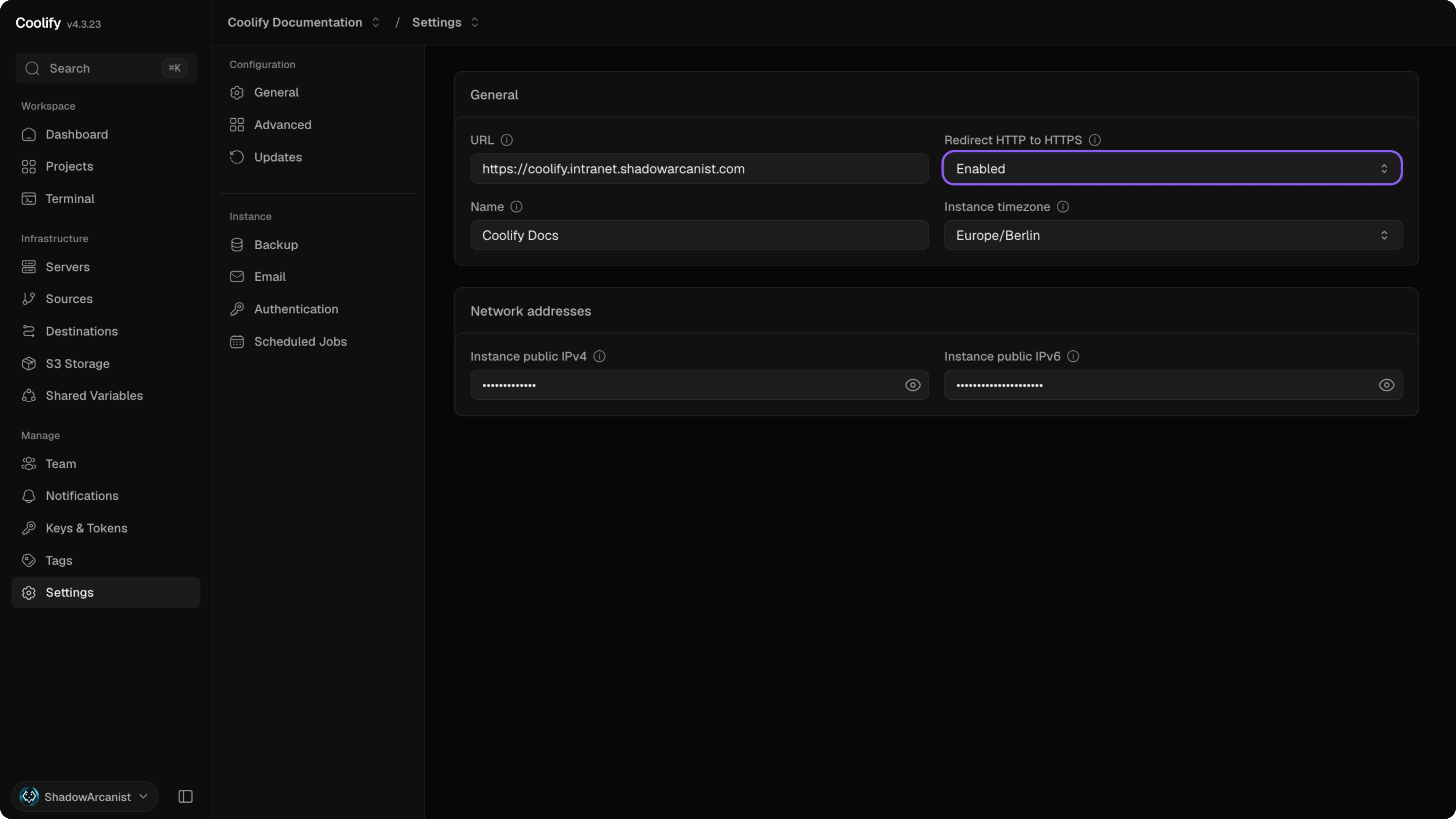Image resolution: width=1456 pixels, height=819 pixels.
Task: Click the Tags label icon
Action: pyautogui.click(x=28, y=560)
